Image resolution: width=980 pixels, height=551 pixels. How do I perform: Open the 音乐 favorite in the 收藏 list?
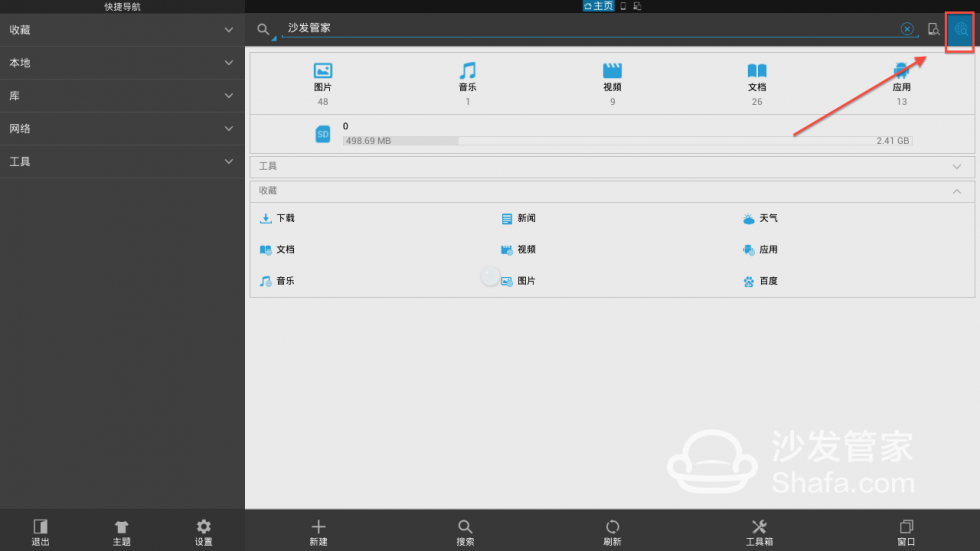pos(277,280)
